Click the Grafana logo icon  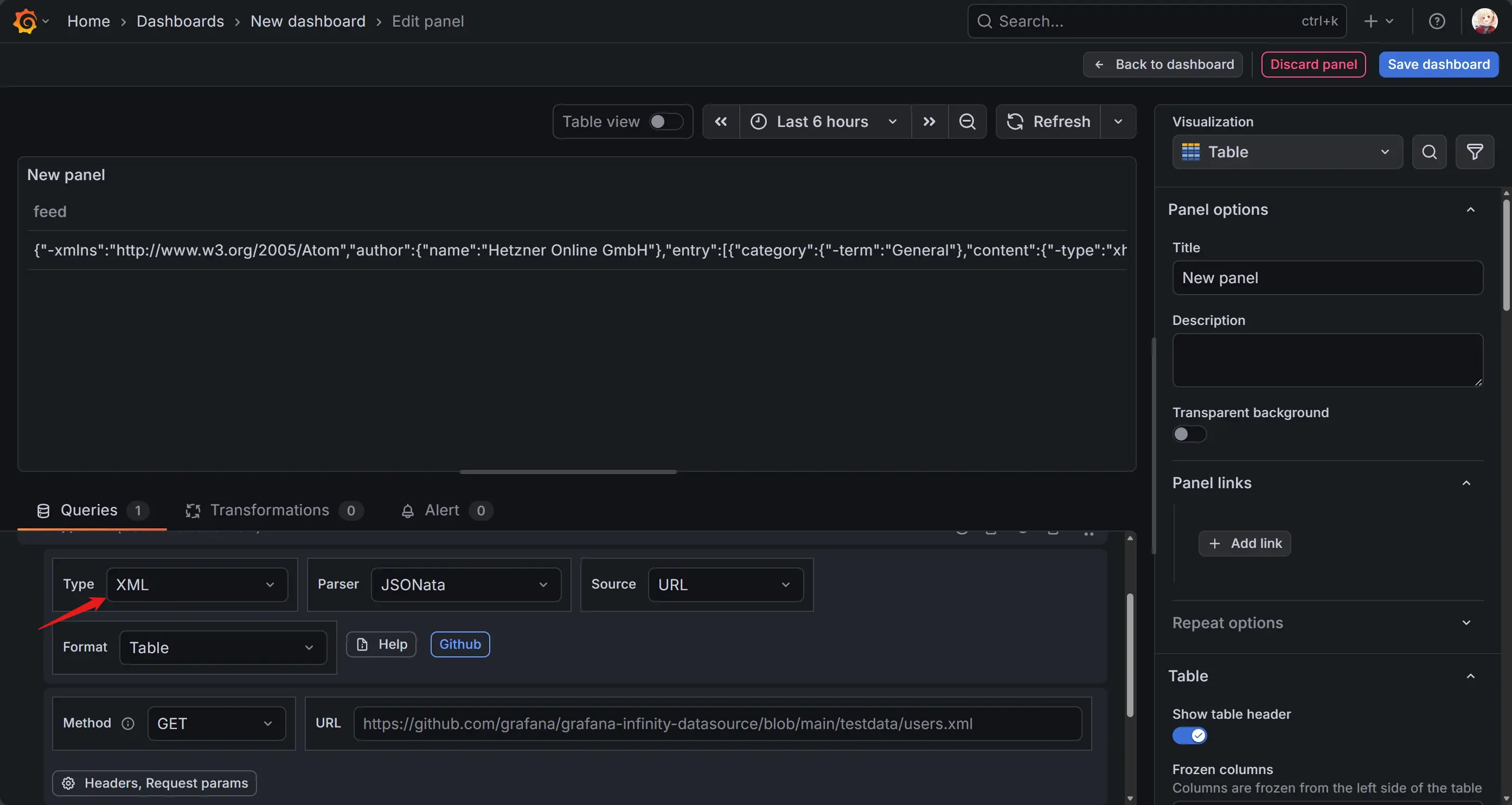pos(25,22)
